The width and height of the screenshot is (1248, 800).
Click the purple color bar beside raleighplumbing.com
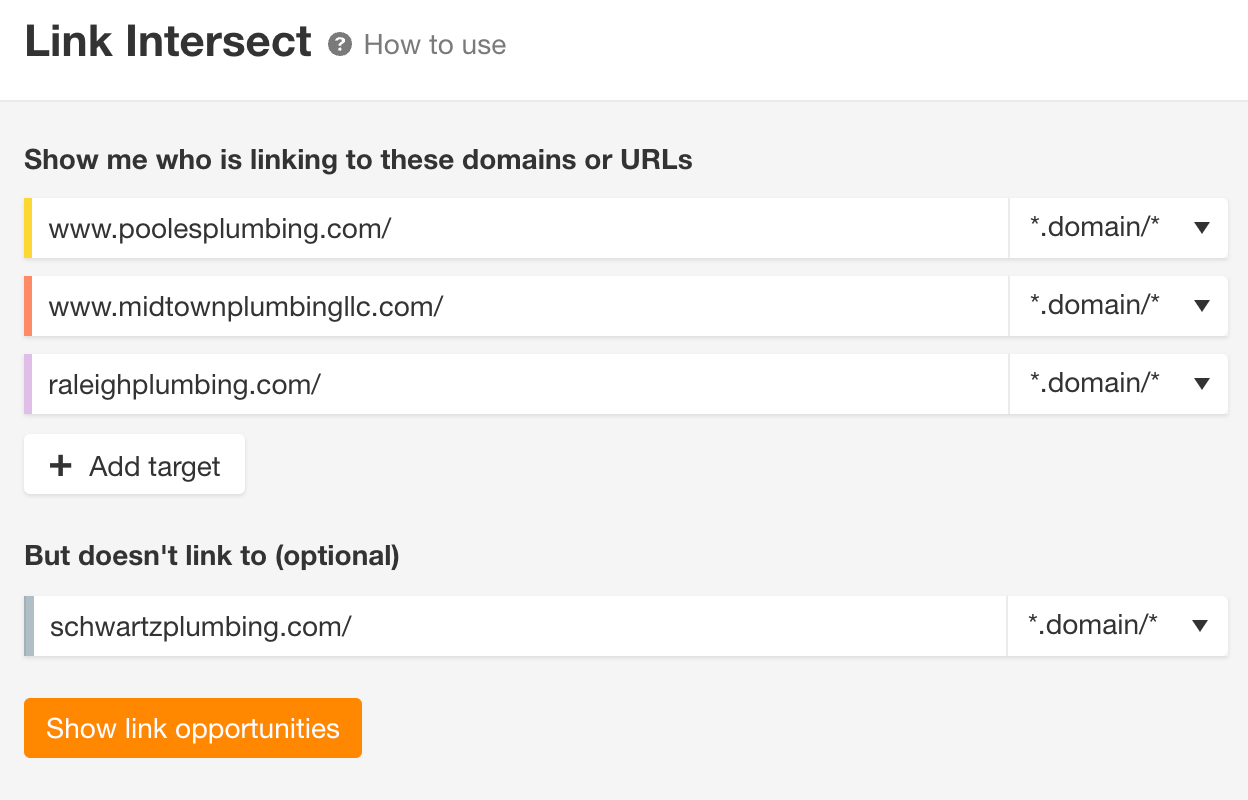coord(30,384)
